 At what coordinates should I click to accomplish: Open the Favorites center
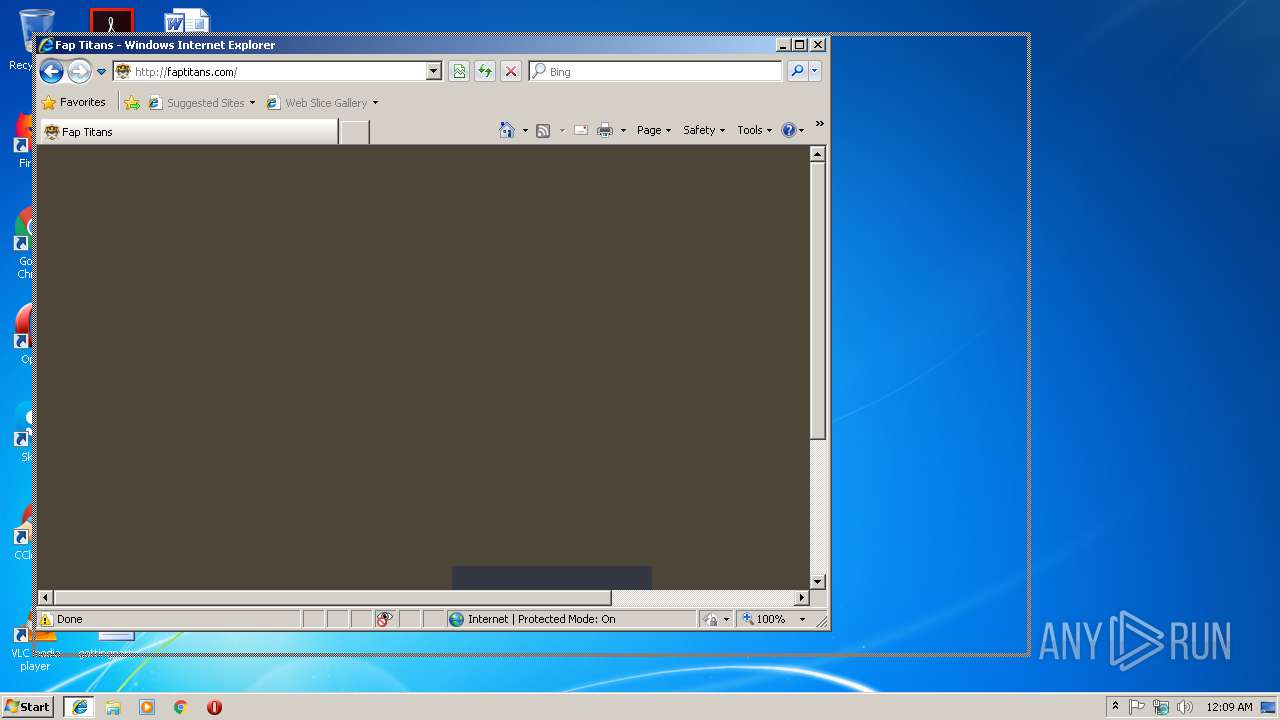[x=73, y=102]
